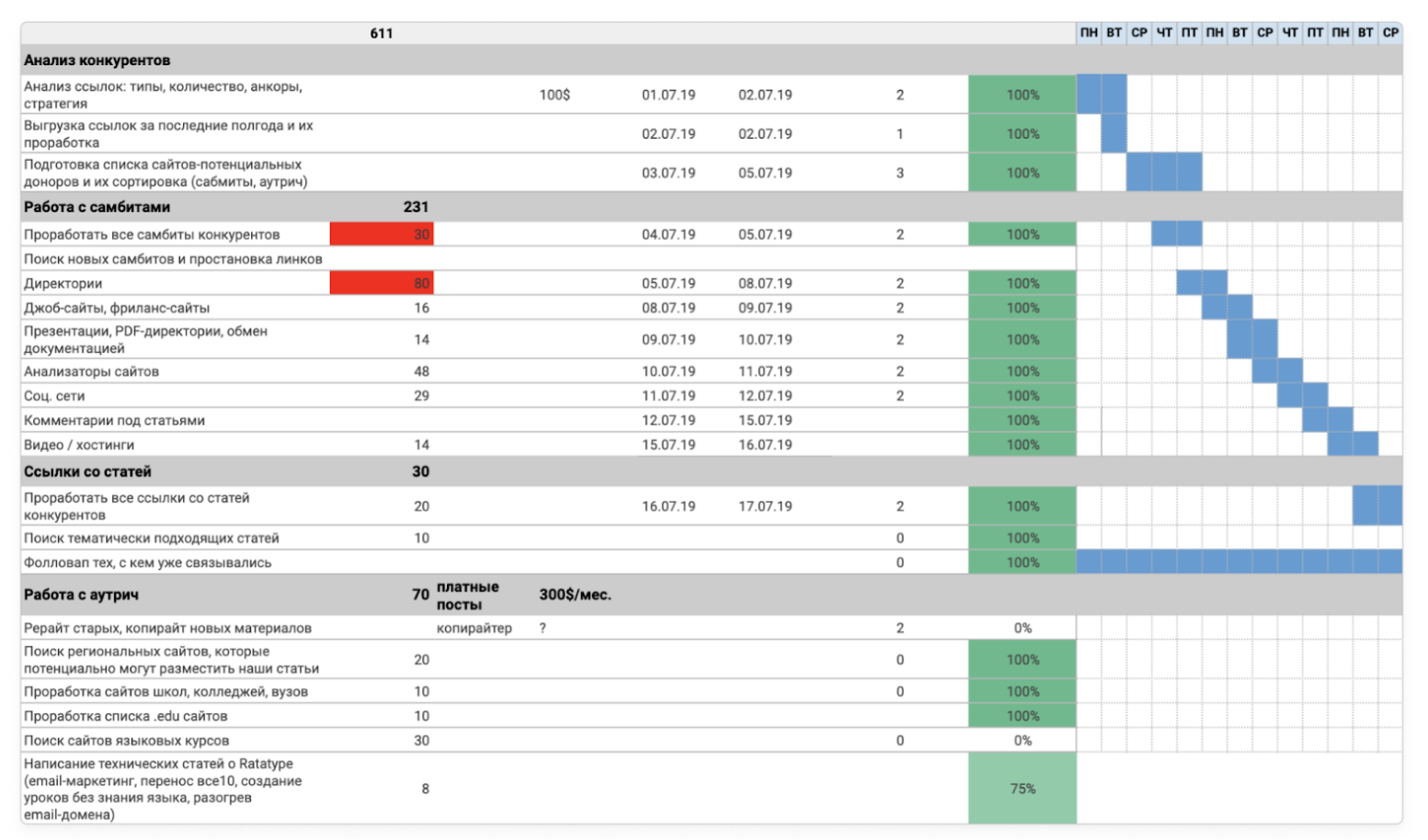Viewport: 1428px width, 840px height.
Task: Click the total 611 cell at top
Action: (x=382, y=33)
